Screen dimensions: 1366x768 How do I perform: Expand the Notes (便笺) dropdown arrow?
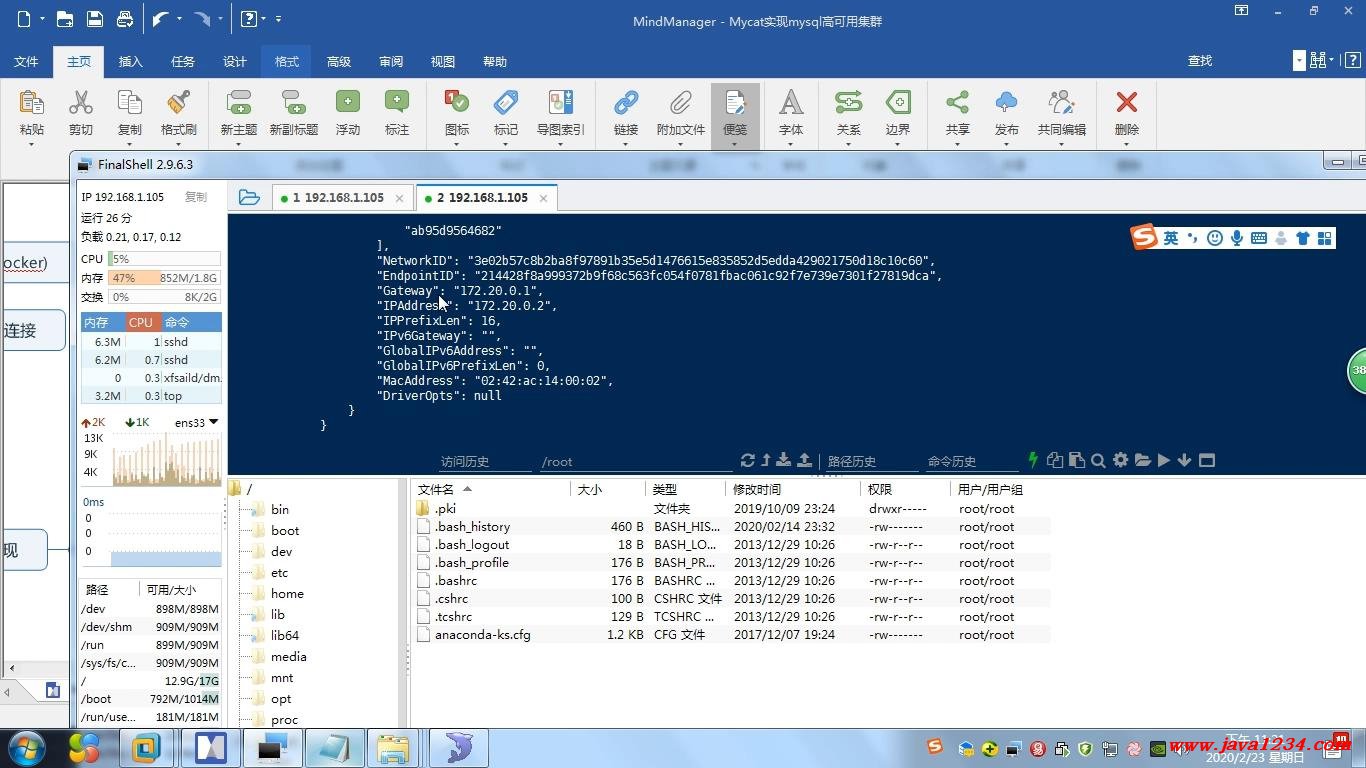click(x=735, y=144)
